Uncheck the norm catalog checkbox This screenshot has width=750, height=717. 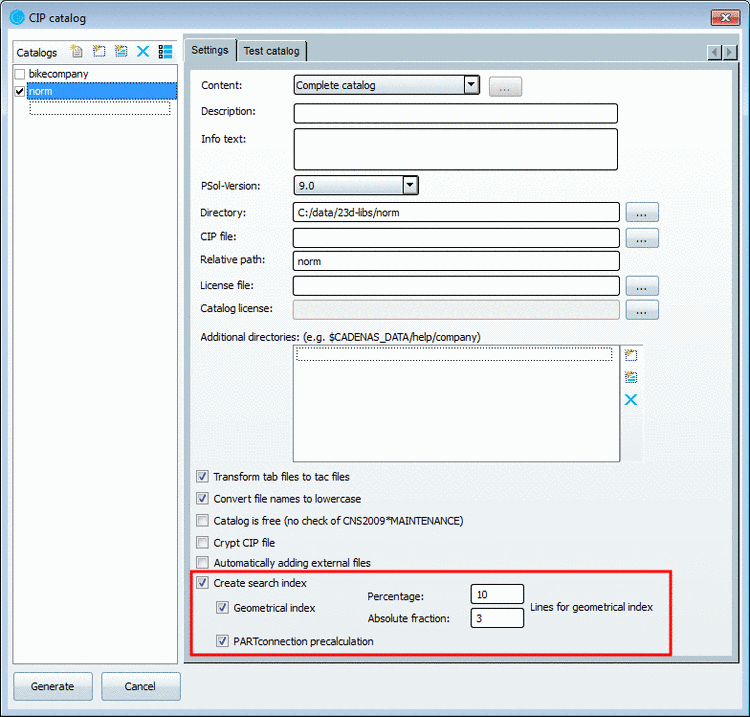tap(20, 91)
